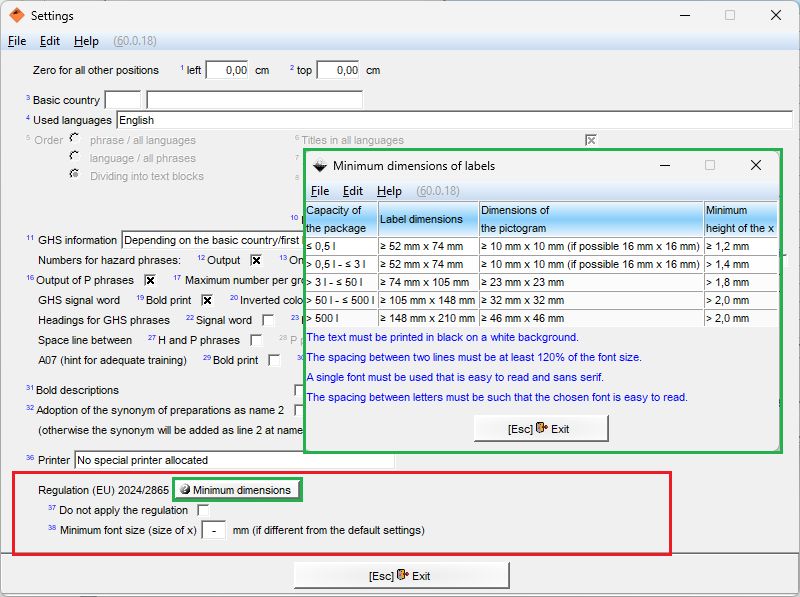Enable Signal word heading checkbox
This screenshot has height=597, width=800.
click(x=267, y=320)
